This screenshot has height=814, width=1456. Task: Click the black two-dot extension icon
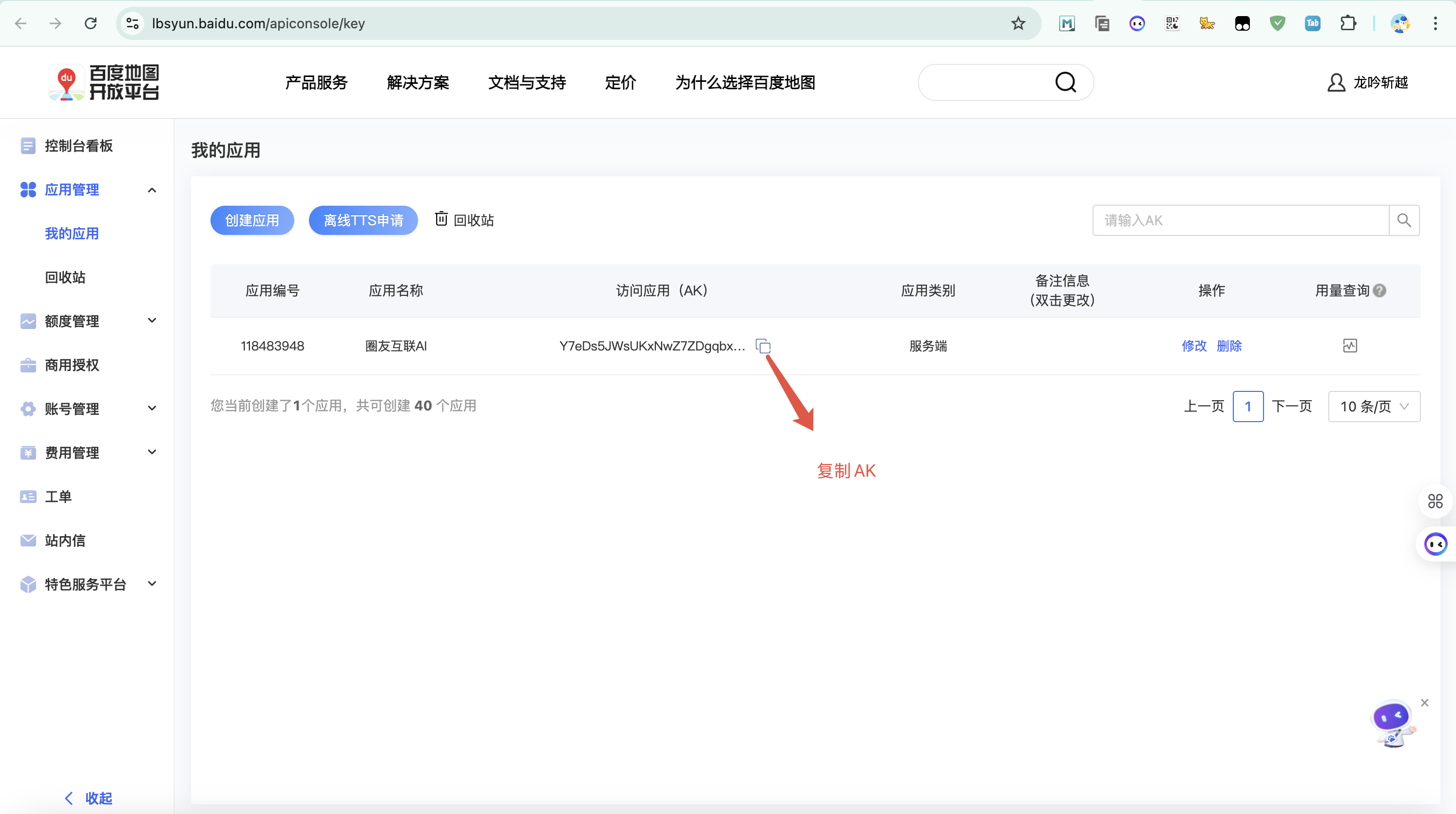click(1243, 23)
